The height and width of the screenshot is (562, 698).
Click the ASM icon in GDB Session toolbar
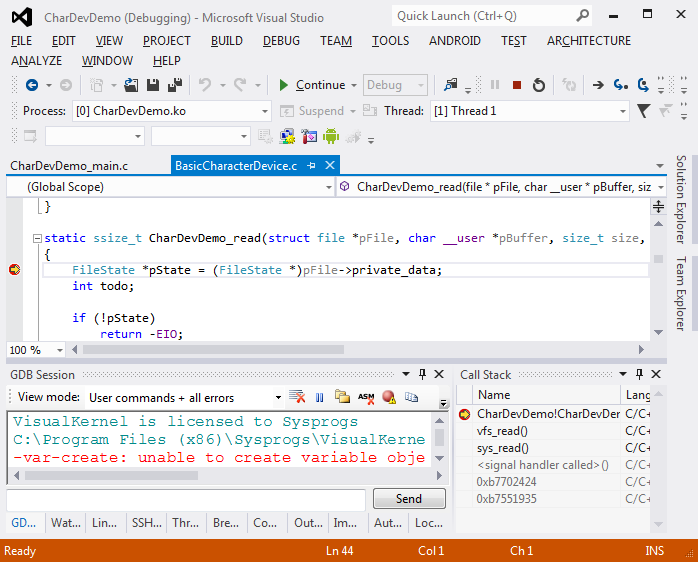(x=366, y=397)
